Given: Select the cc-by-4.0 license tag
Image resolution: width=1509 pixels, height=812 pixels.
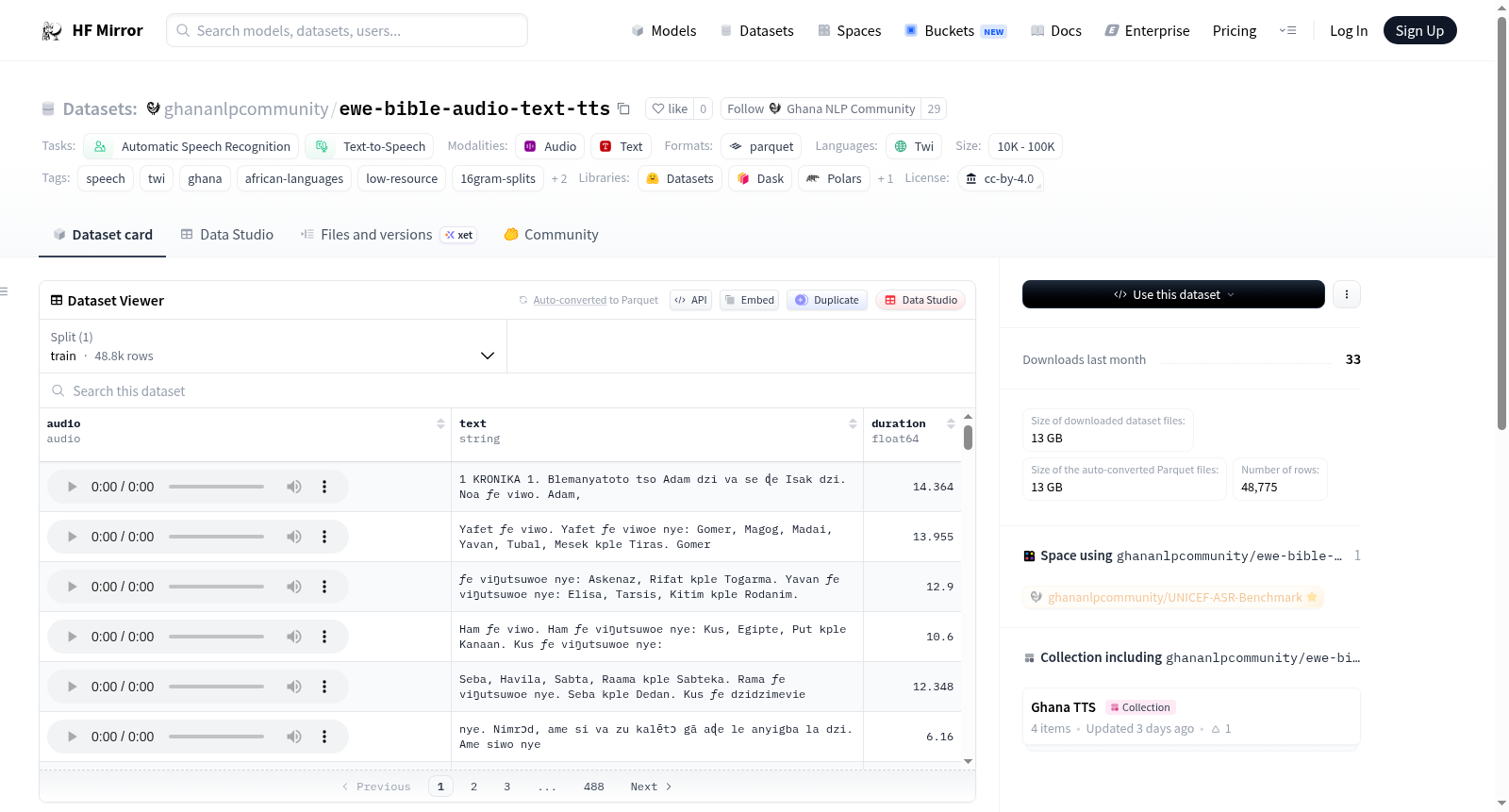Looking at the screenshot, I should [1000, 178].
